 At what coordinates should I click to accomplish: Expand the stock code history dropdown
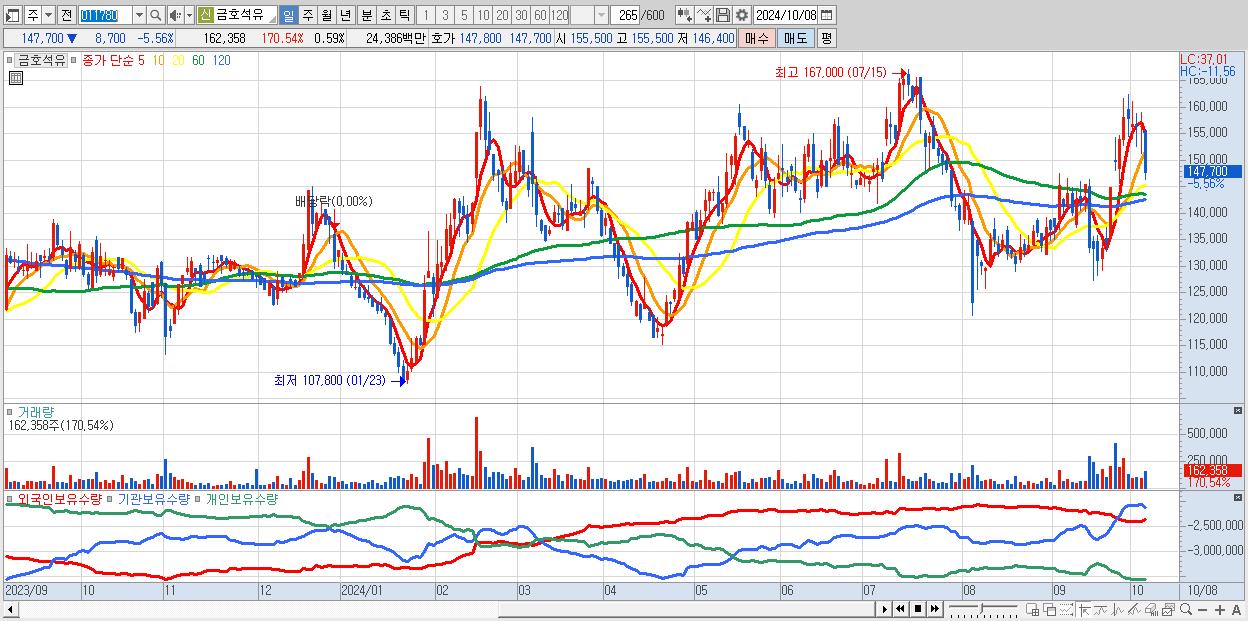coord(139,16)
